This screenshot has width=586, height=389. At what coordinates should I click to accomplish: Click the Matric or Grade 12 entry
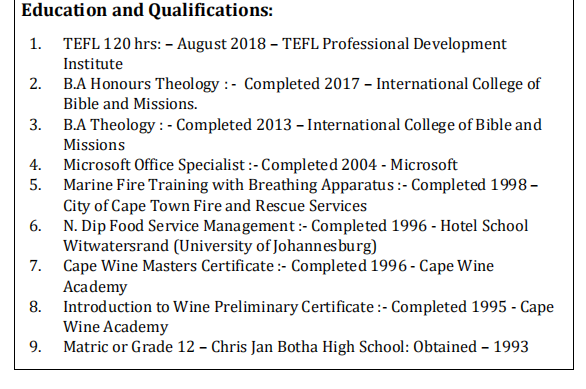point(296,347)
